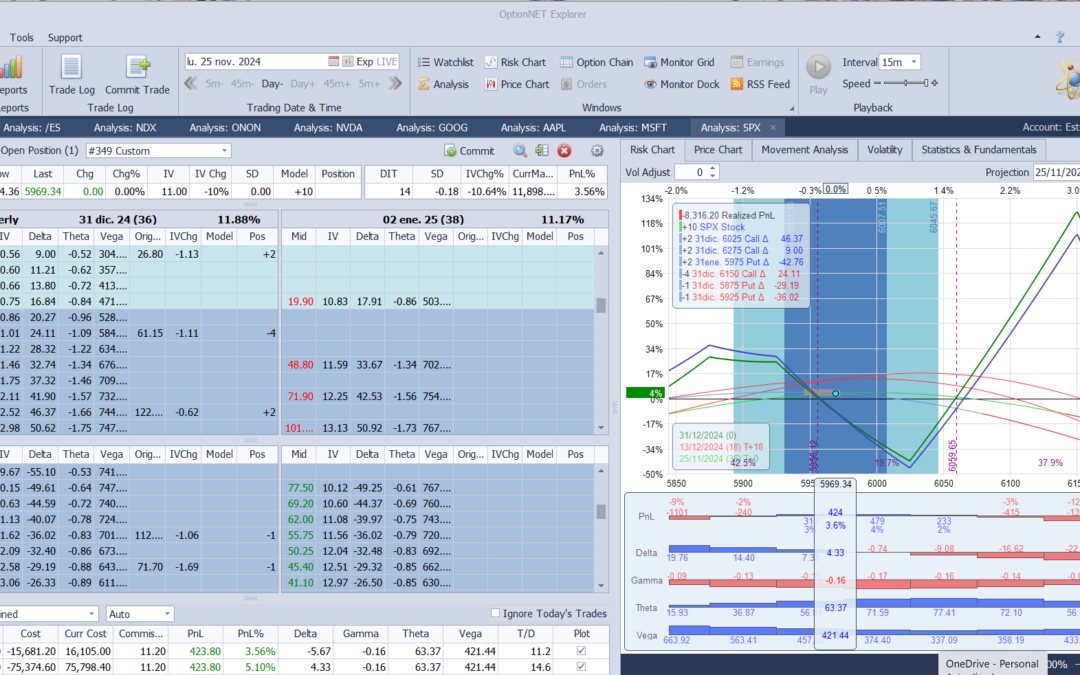Decrease playback speed with minus icon
1080x675 pixels.
877,83
